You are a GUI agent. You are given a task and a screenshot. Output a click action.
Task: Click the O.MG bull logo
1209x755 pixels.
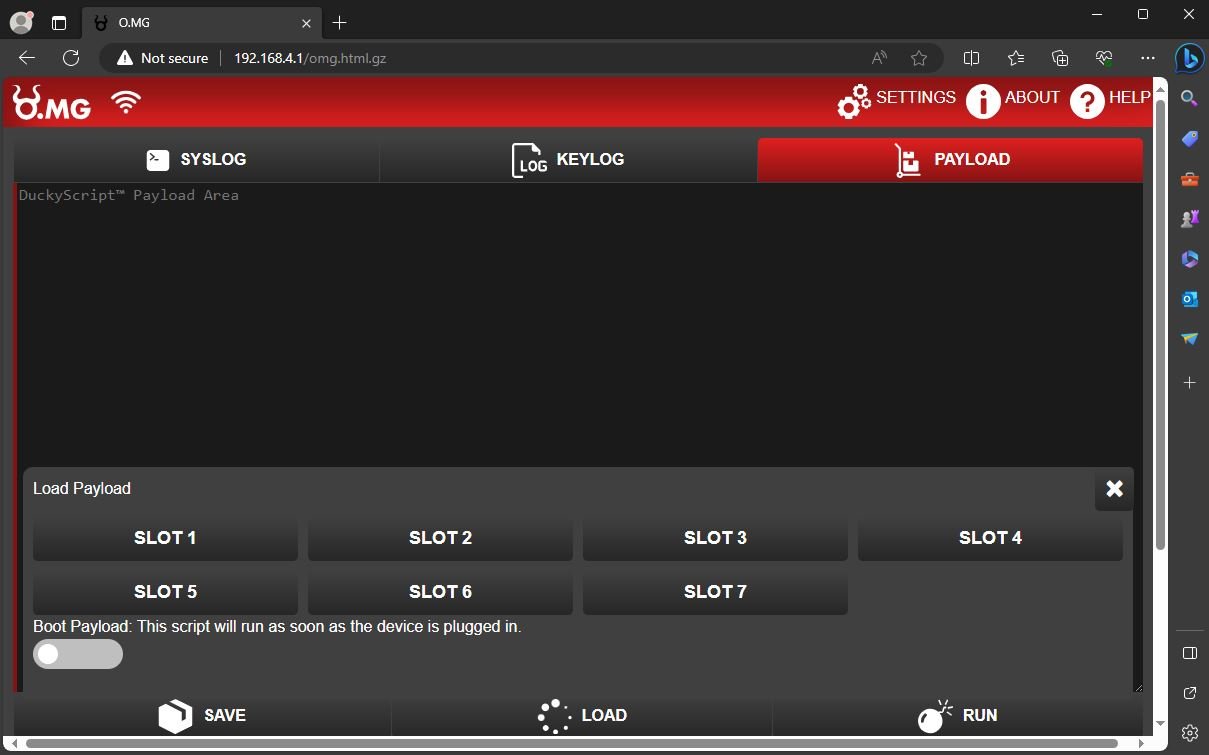pyautogui.click(x=52, y=102)
